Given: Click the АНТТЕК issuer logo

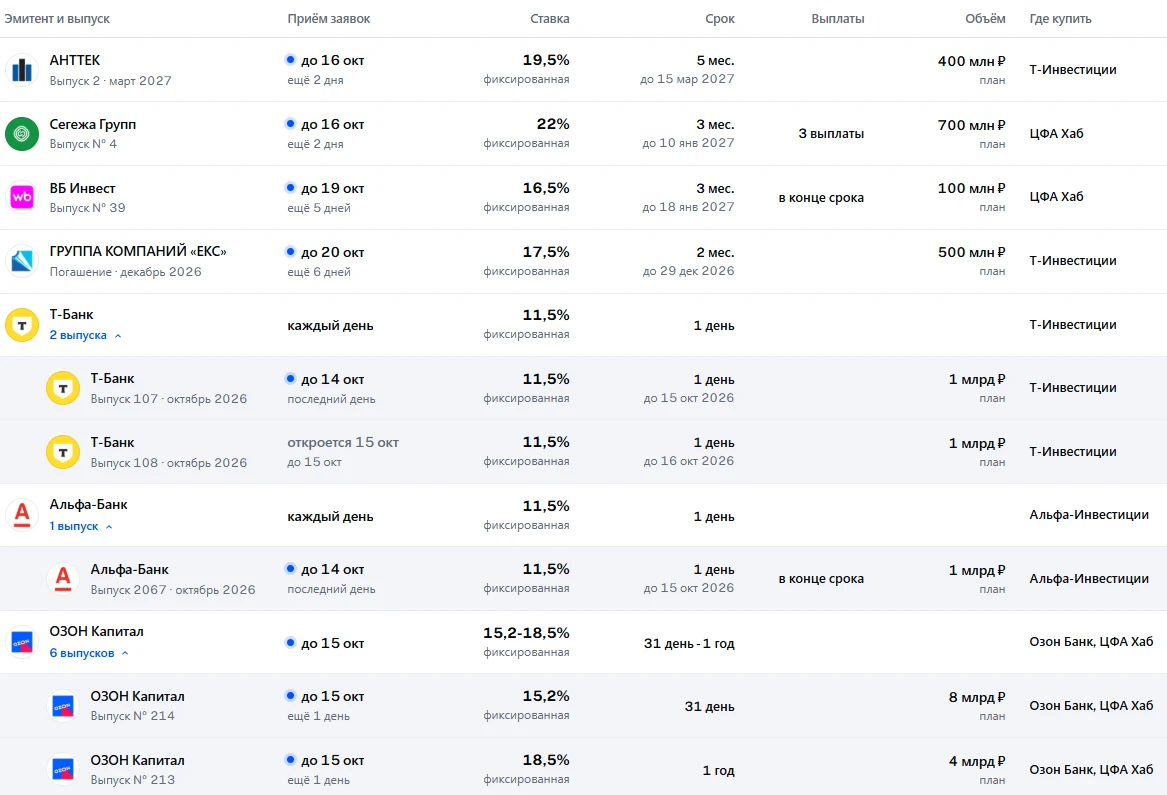Looking at the screenshot, I should click(22, 70).
